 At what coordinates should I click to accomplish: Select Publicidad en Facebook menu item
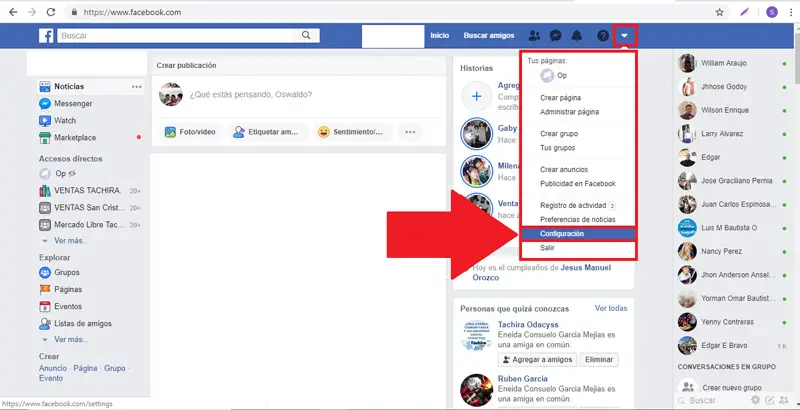(x=578, y=184)
